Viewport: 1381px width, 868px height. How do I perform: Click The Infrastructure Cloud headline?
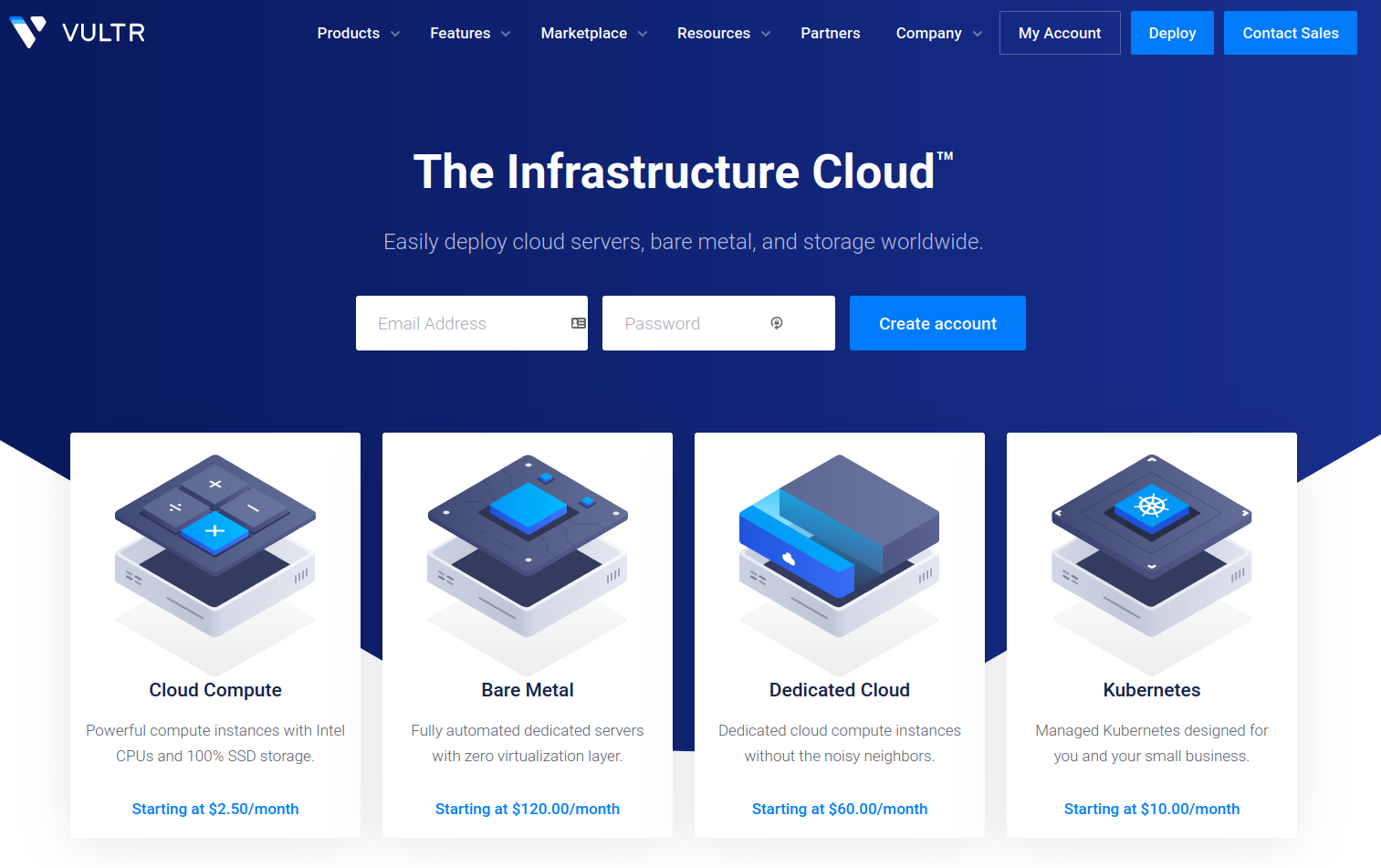tap(683, 172)
